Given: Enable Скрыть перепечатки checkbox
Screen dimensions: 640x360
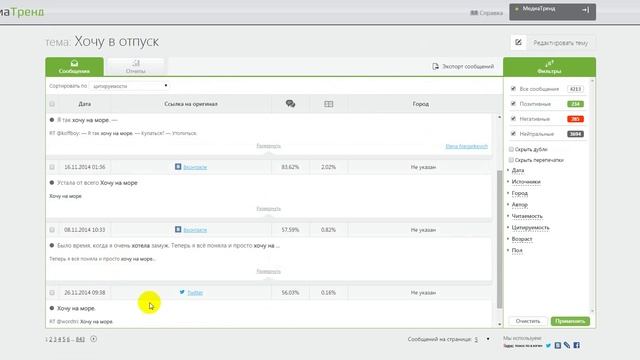Looking at the screenshot, I should tap(511, 160).
